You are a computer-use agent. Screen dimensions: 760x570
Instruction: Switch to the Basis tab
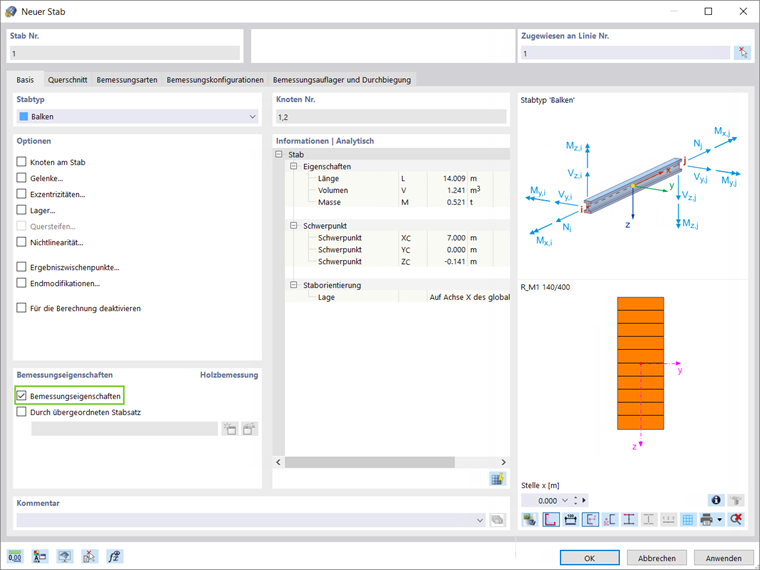(25, 79)
